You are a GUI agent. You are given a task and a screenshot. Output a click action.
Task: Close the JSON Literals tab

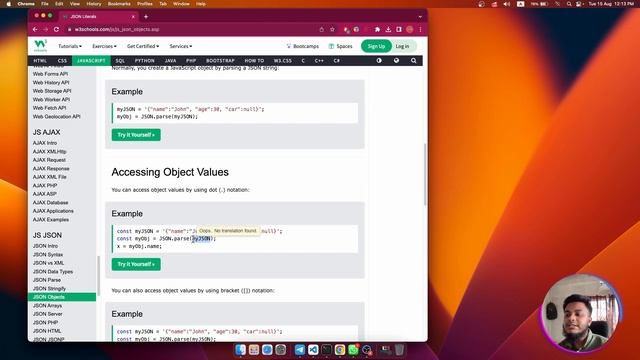(x=133, y=17)
